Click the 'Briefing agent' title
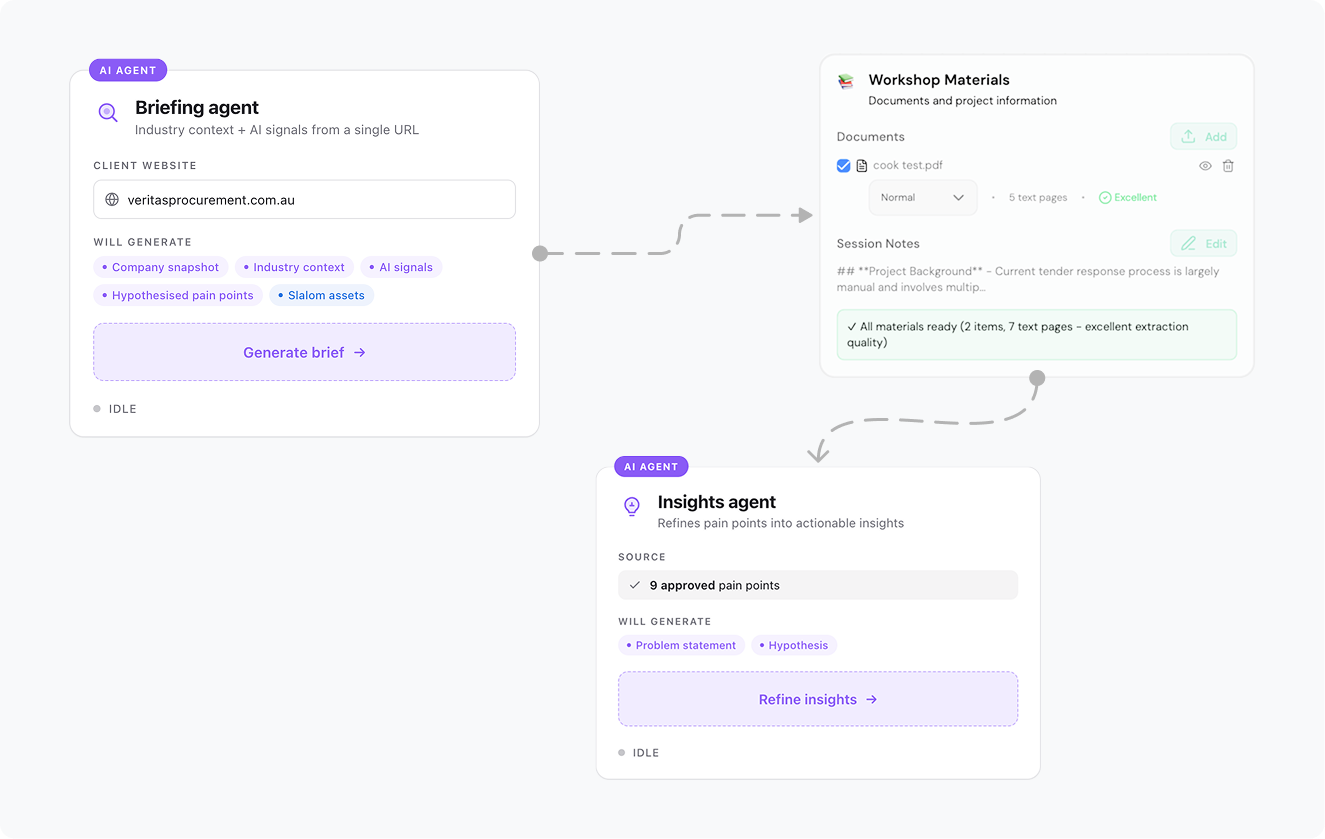The height and width of the screenshot is (839, 1325). 197,107
